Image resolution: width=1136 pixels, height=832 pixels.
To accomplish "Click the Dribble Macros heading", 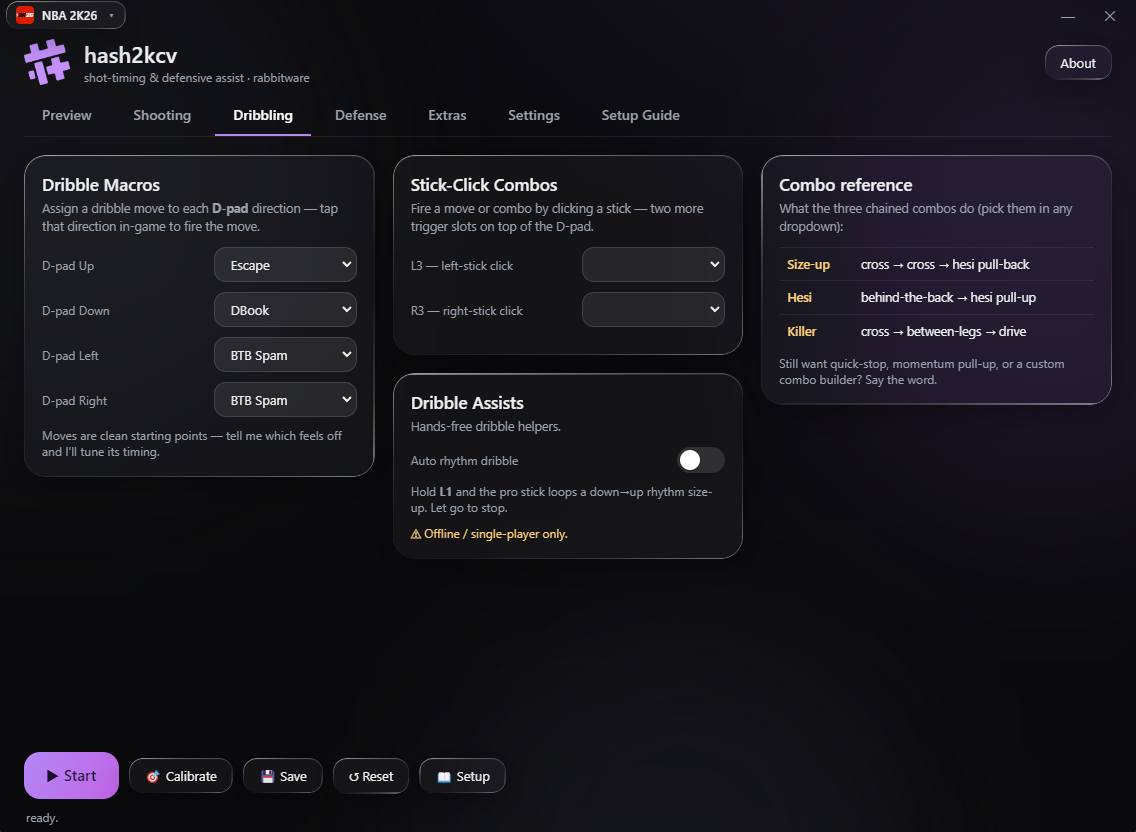I will coord(101,185).
